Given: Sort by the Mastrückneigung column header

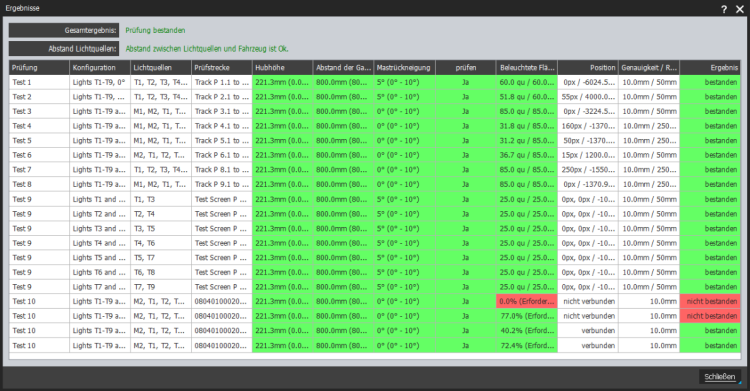Looking at the screenshot, I should click(x=404, y=67).
